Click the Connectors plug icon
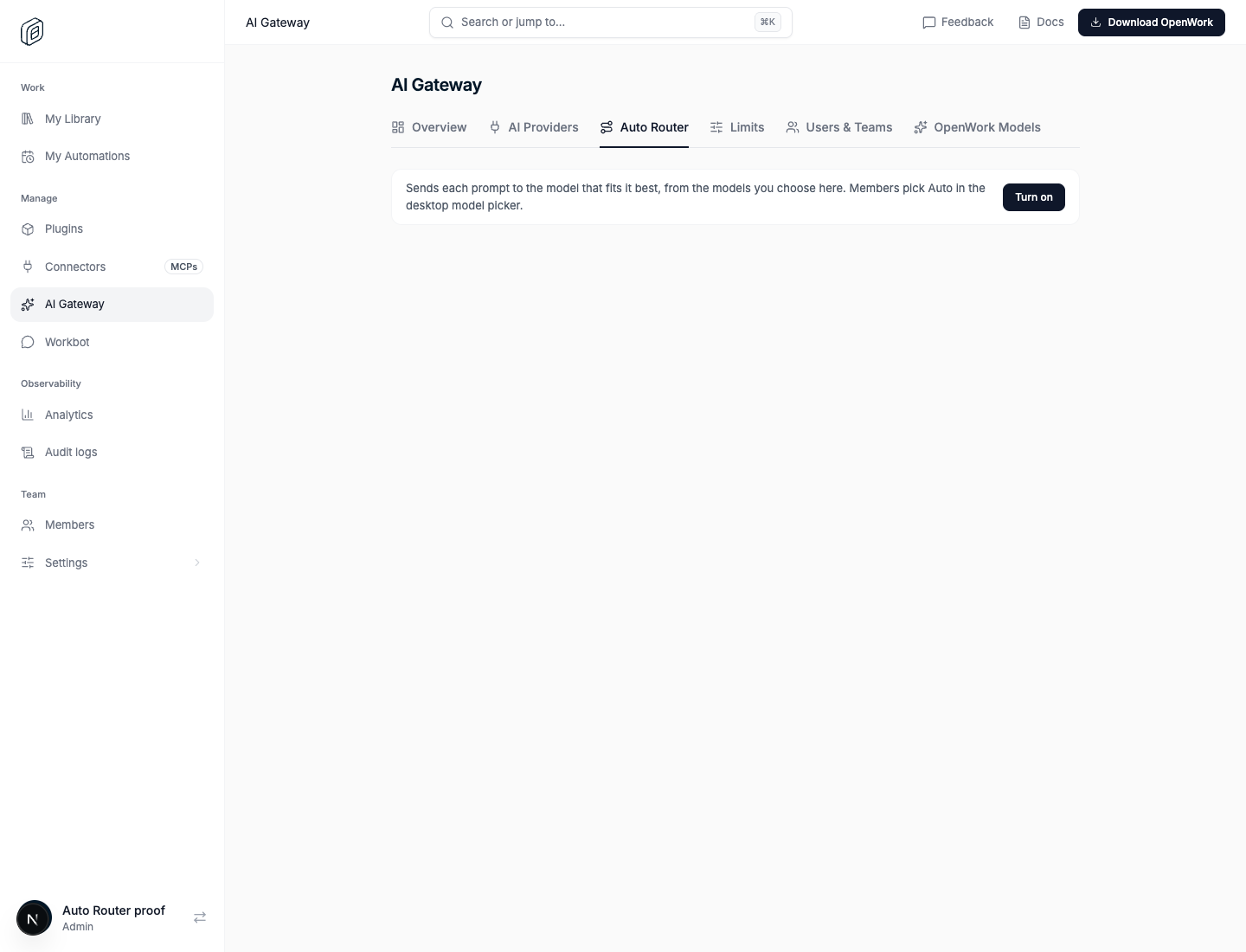The height and width of the screenshot is (952, 1246). point(28,267)
